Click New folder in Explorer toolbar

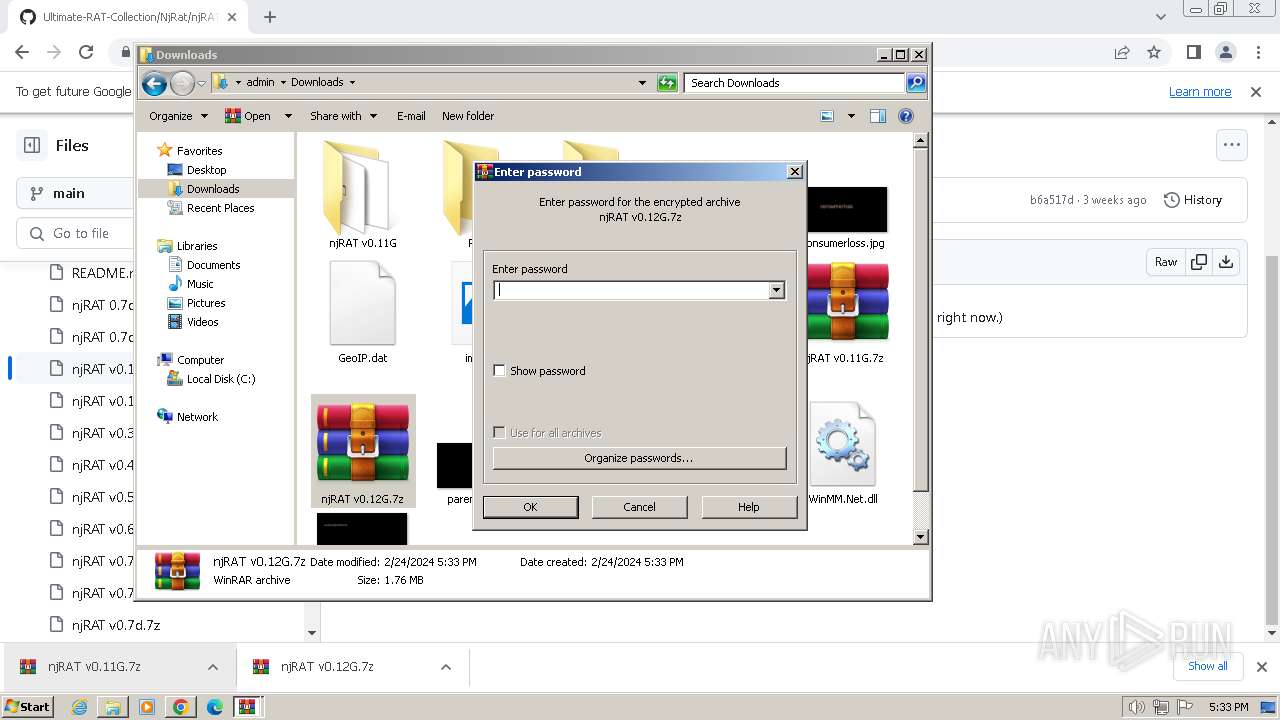468,116
